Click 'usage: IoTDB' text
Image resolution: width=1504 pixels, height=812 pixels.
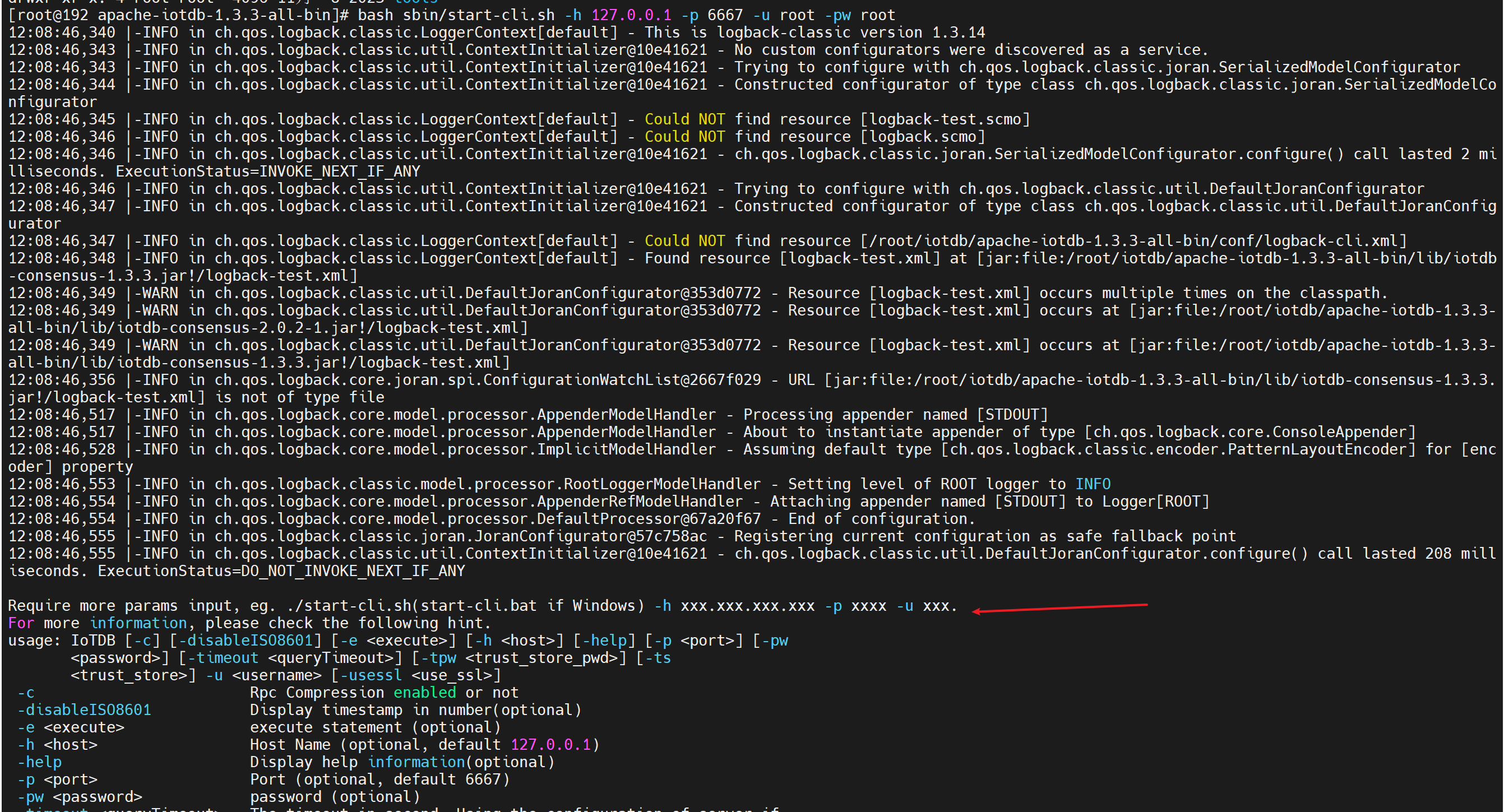click(x=62, y=641)
